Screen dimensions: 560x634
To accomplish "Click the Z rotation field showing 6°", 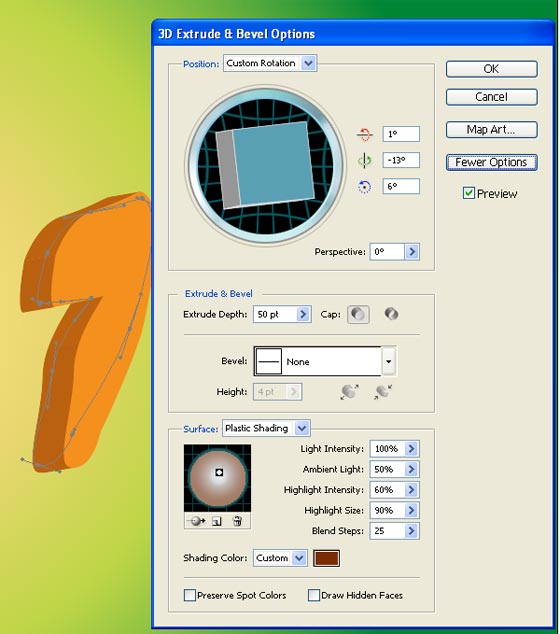I will 401,186.
